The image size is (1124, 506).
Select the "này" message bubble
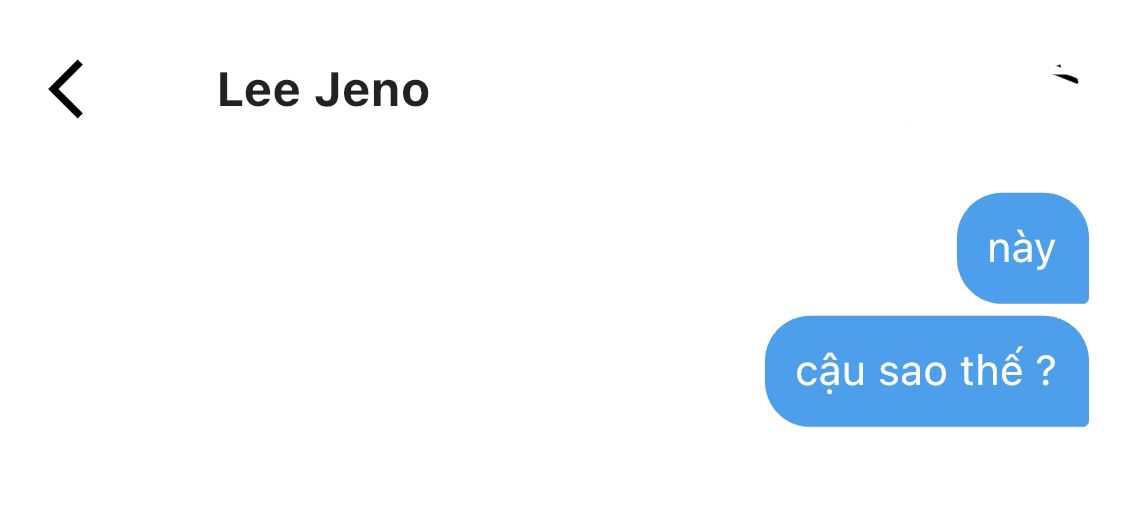(1022, 248)
